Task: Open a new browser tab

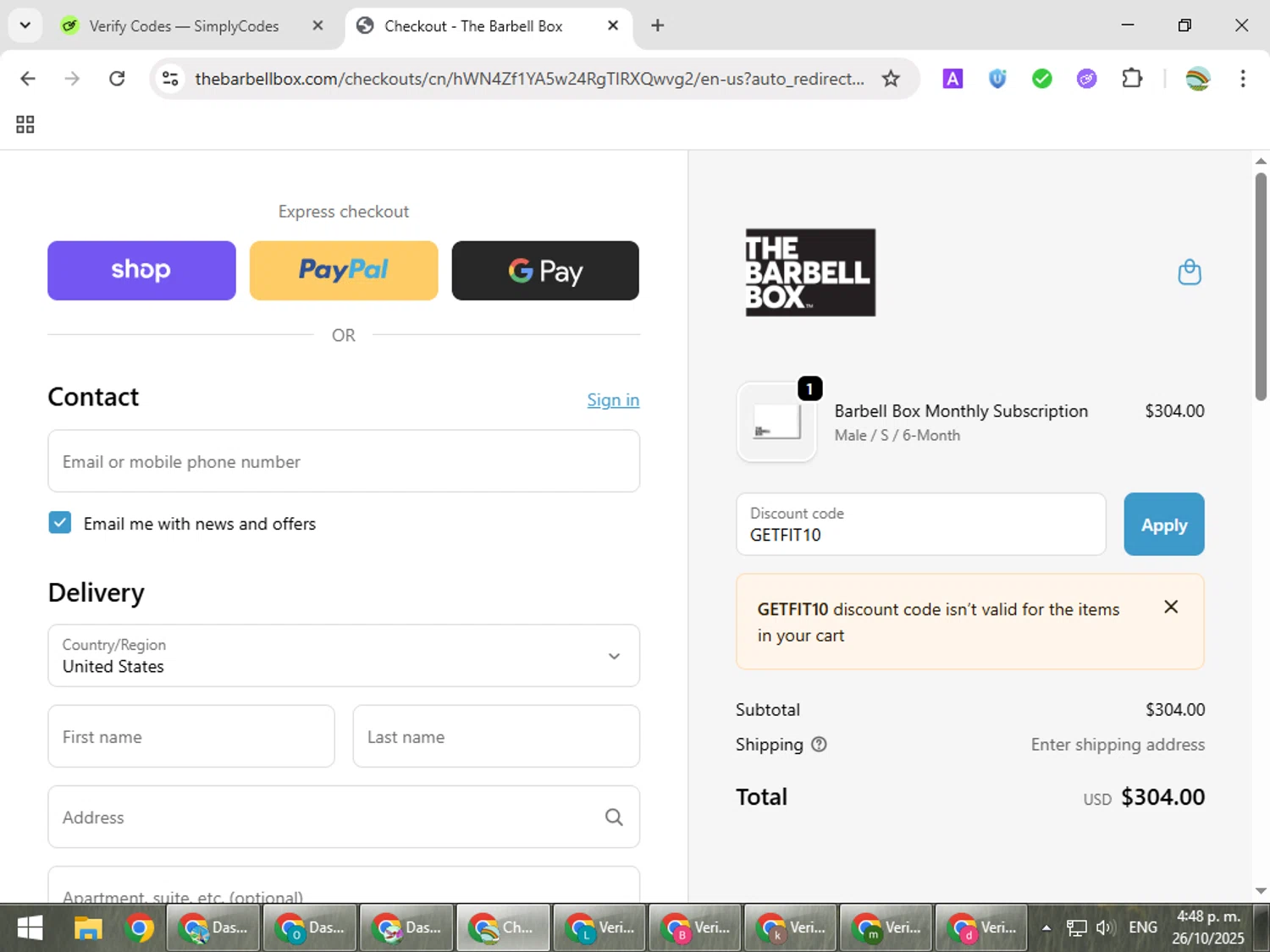Action: 658,25
